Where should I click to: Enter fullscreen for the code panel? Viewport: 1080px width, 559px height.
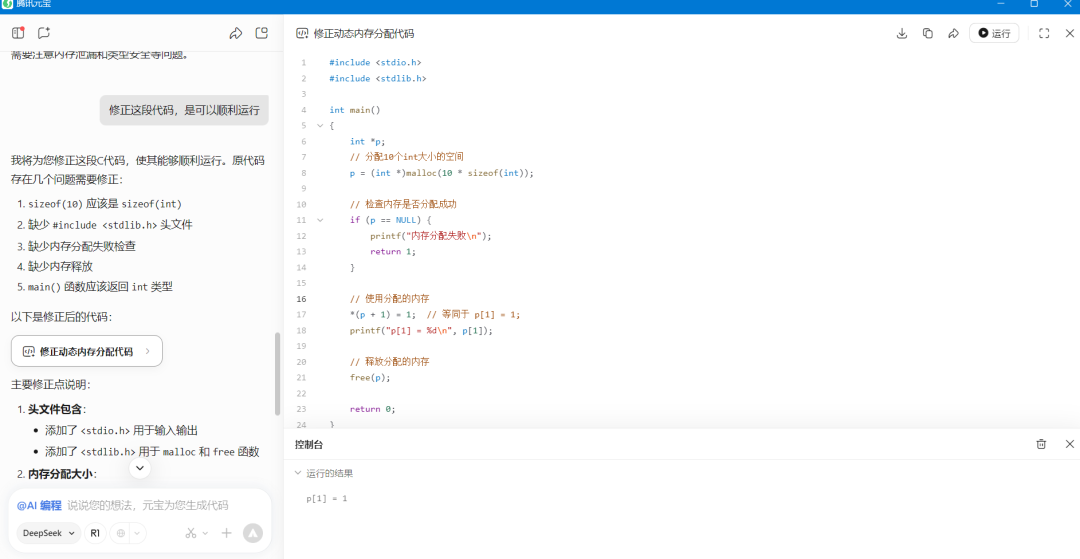[1044, 33]
